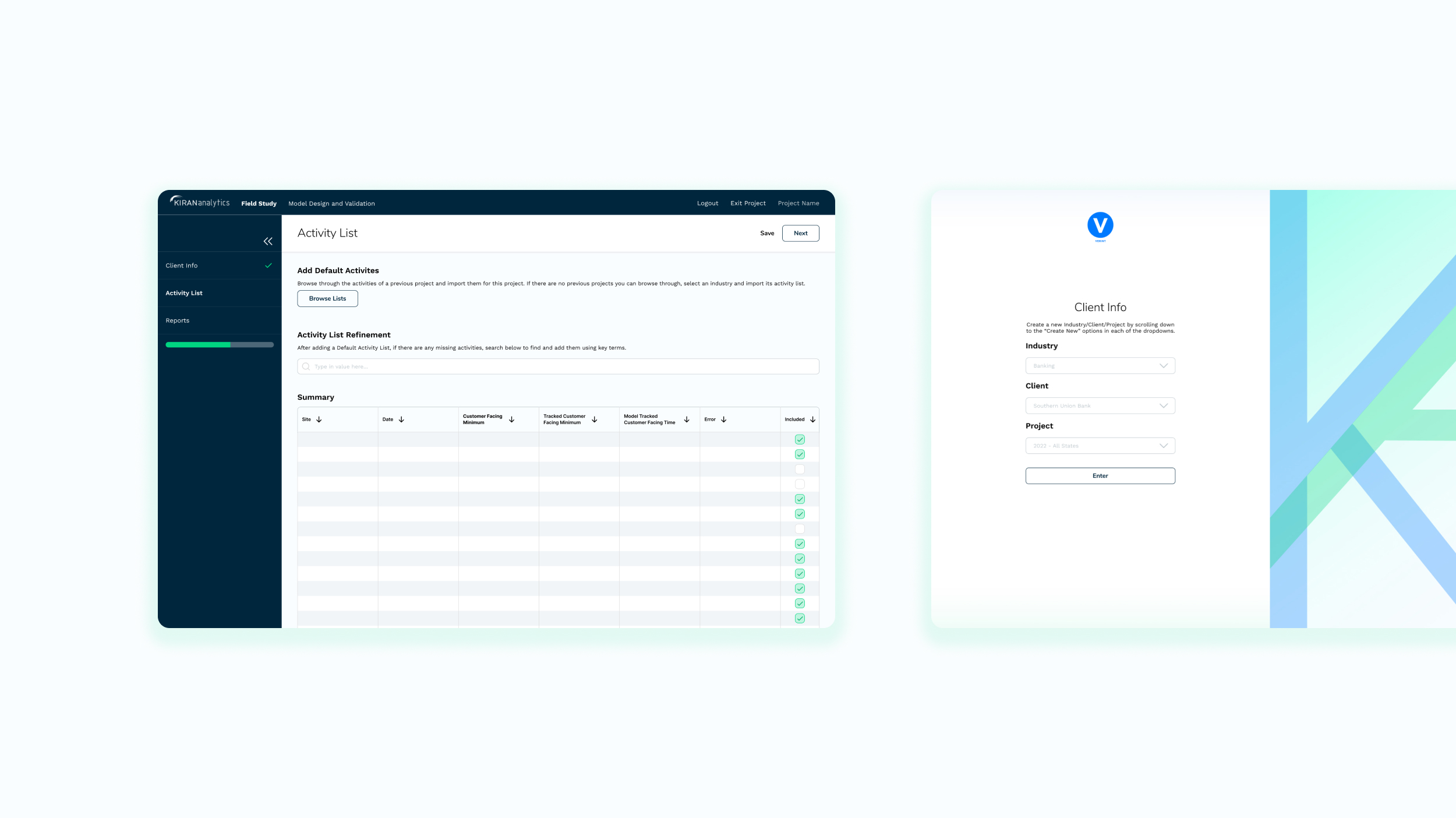
Task: Check the seventh row Included checkbox
Action: pos(800,529)
